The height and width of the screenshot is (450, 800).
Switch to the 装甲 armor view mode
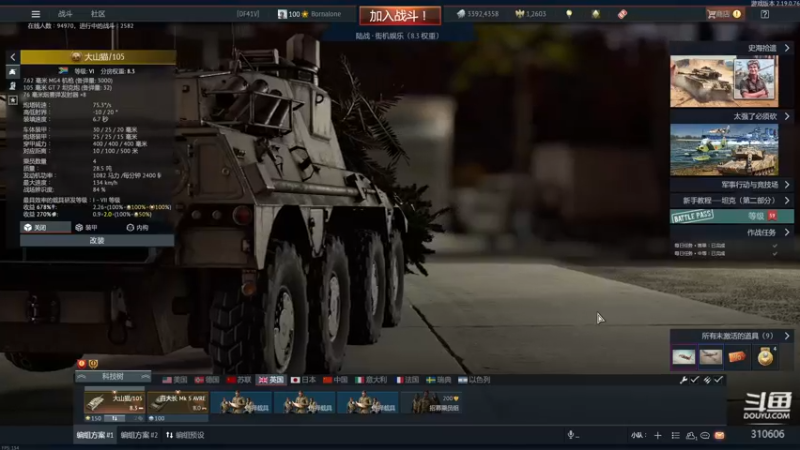86,228
